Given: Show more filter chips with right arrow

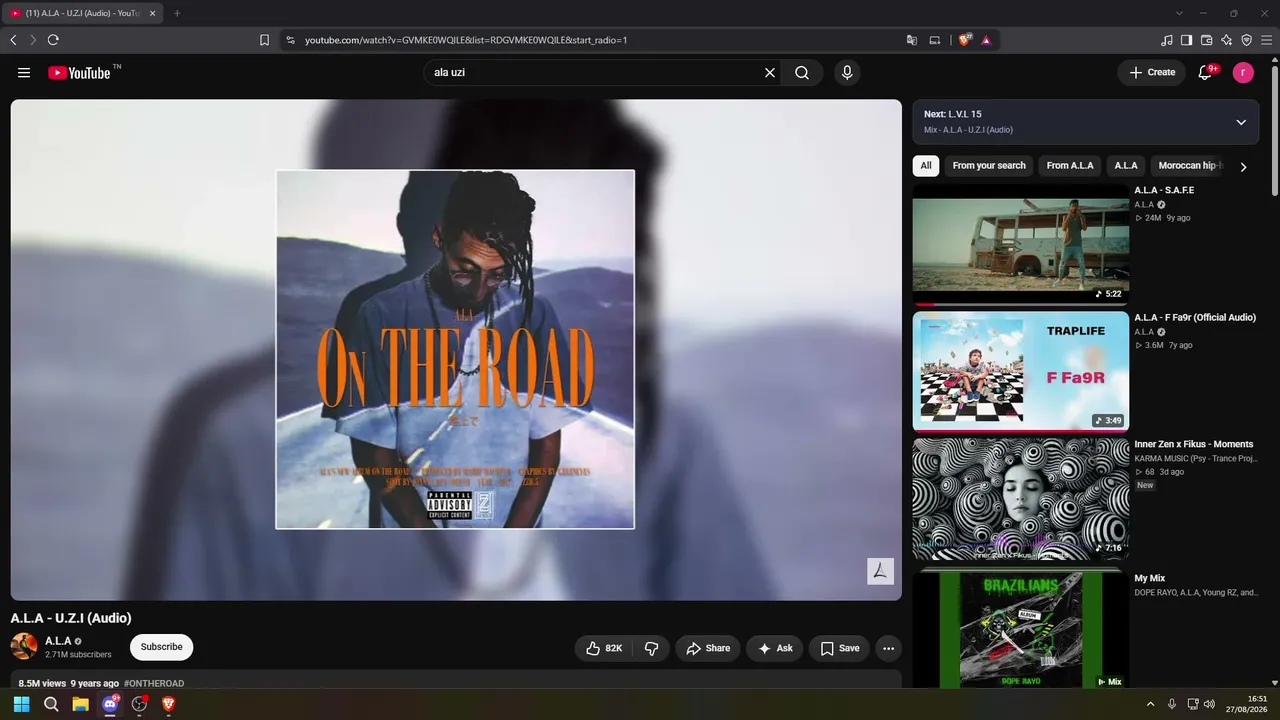Looking at the screenshot, I should pos(1243,167).
